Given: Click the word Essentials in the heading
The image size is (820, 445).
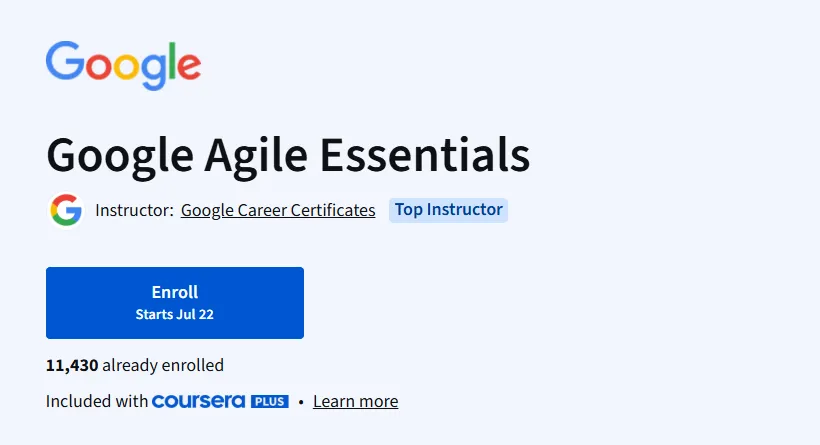Looking at the screenshot, I should pos(425,155).
